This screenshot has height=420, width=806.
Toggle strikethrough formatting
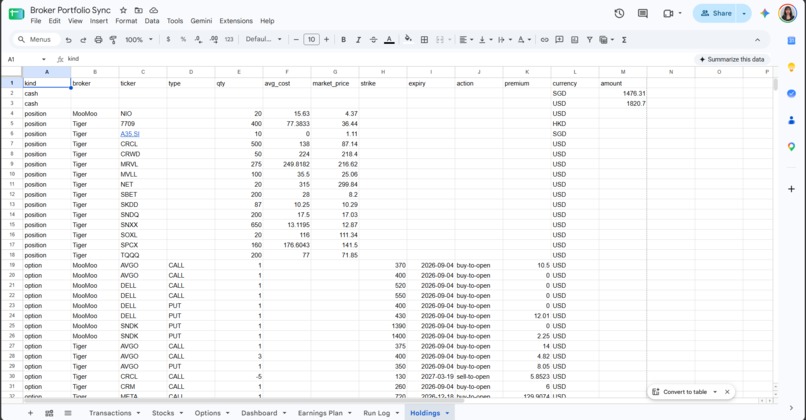[374, 40]
